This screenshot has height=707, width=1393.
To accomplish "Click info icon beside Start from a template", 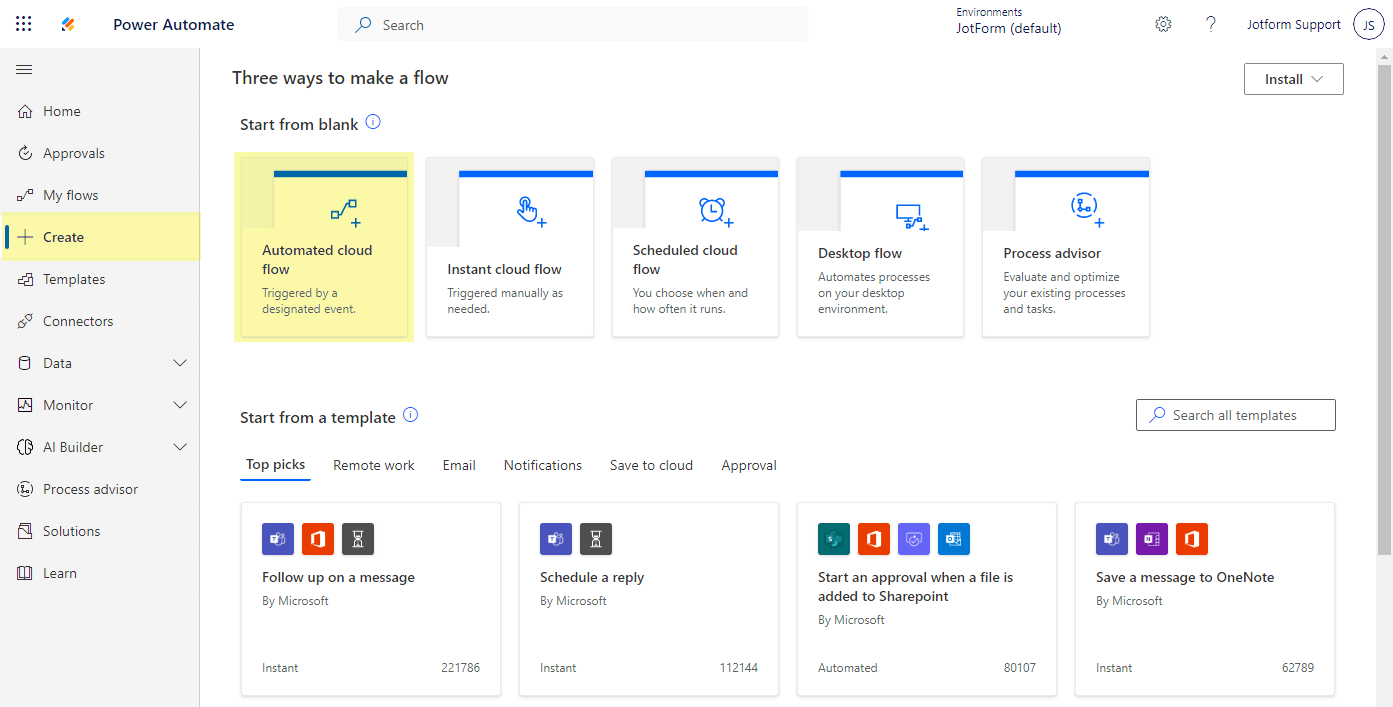I will [x=410, y=415].
